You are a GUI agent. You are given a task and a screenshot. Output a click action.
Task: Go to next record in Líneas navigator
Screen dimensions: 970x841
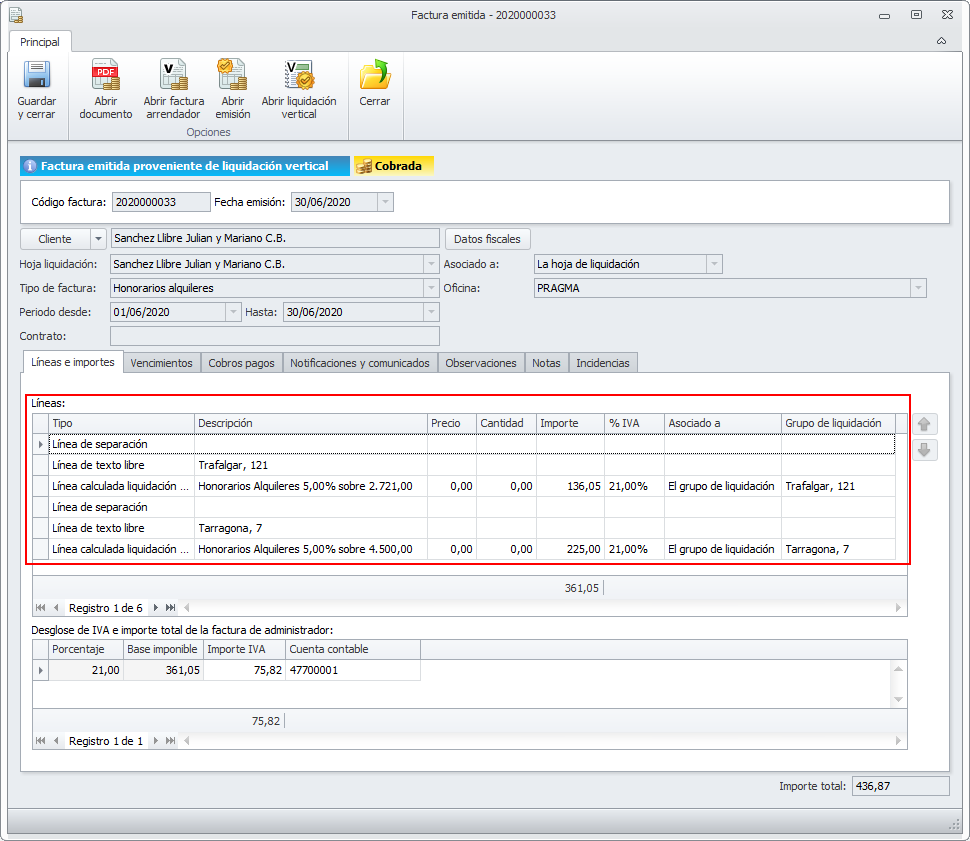click(155, 608)
